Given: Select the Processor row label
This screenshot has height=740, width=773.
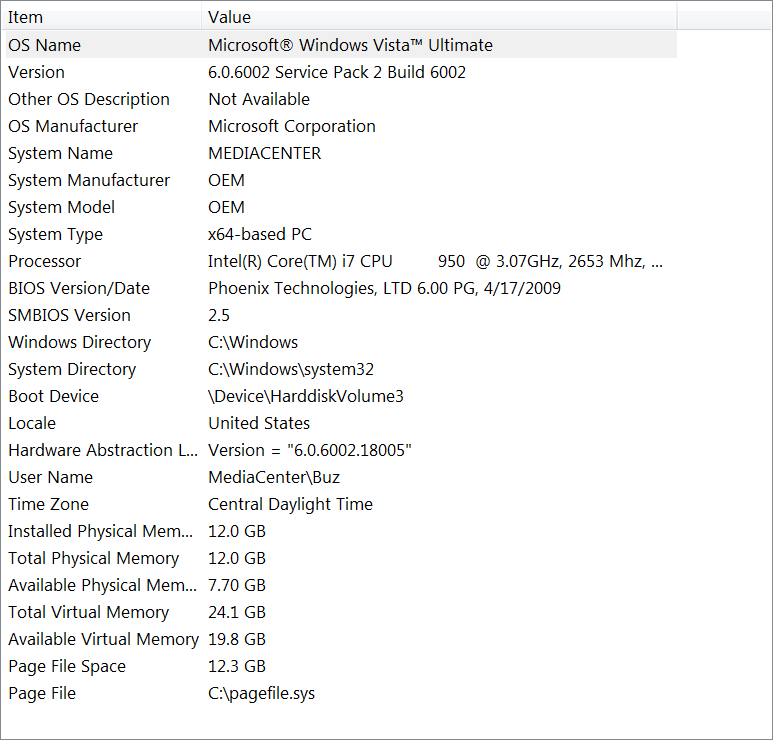Looking at the screenshot, I should (x=44, y=261).
